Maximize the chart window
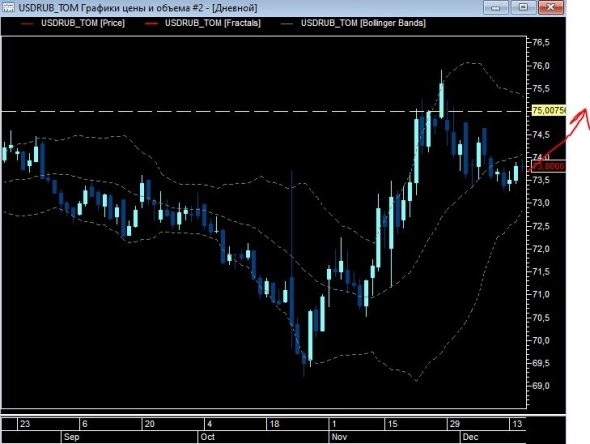The height and width of the screenshot is (444, 590). pyautogui.click(x=523, y=7)
